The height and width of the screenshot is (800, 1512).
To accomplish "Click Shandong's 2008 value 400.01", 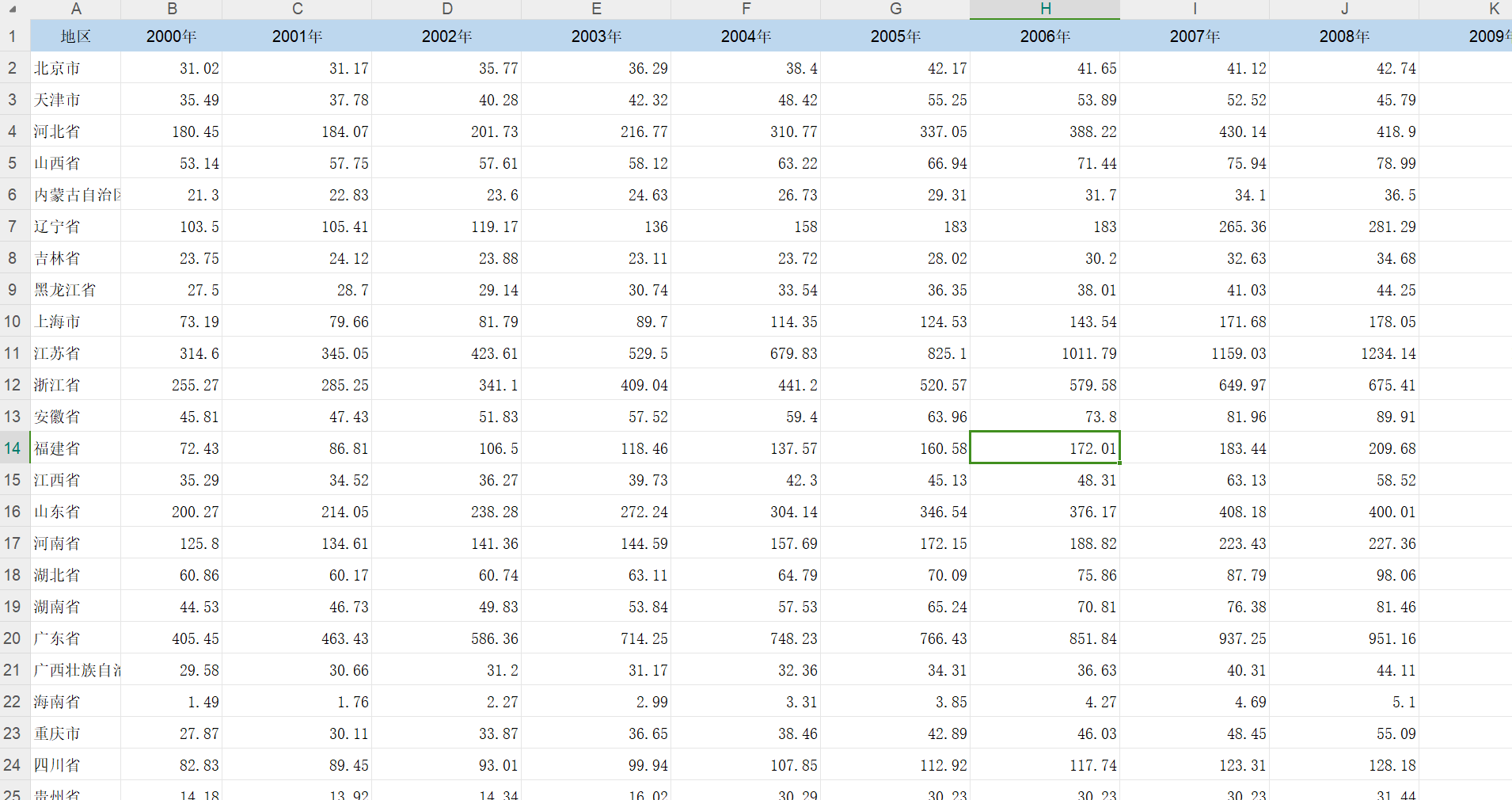I will click(x=1345, y=512).
